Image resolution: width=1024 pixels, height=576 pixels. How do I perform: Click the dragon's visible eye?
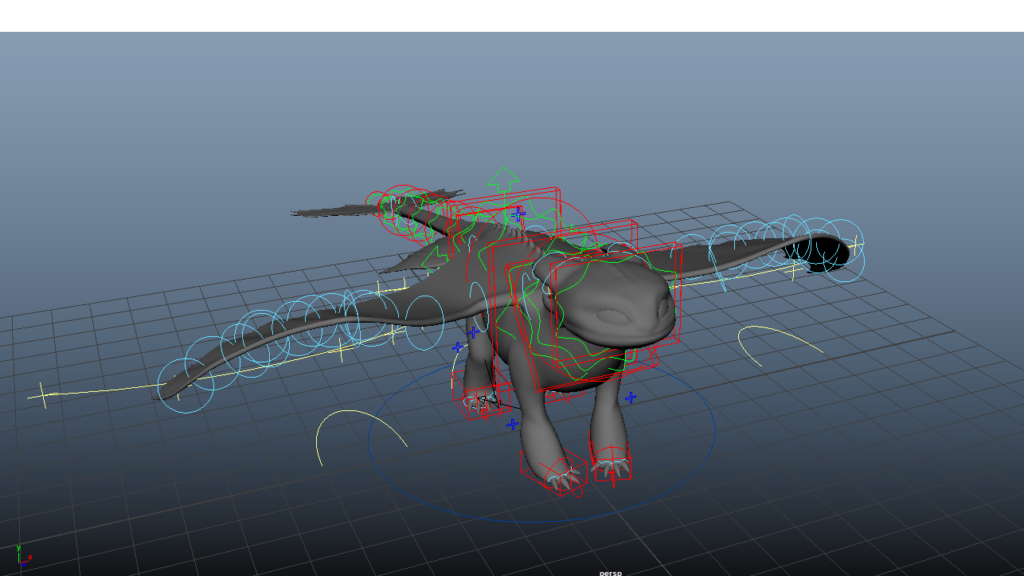(x=550, y=291)
